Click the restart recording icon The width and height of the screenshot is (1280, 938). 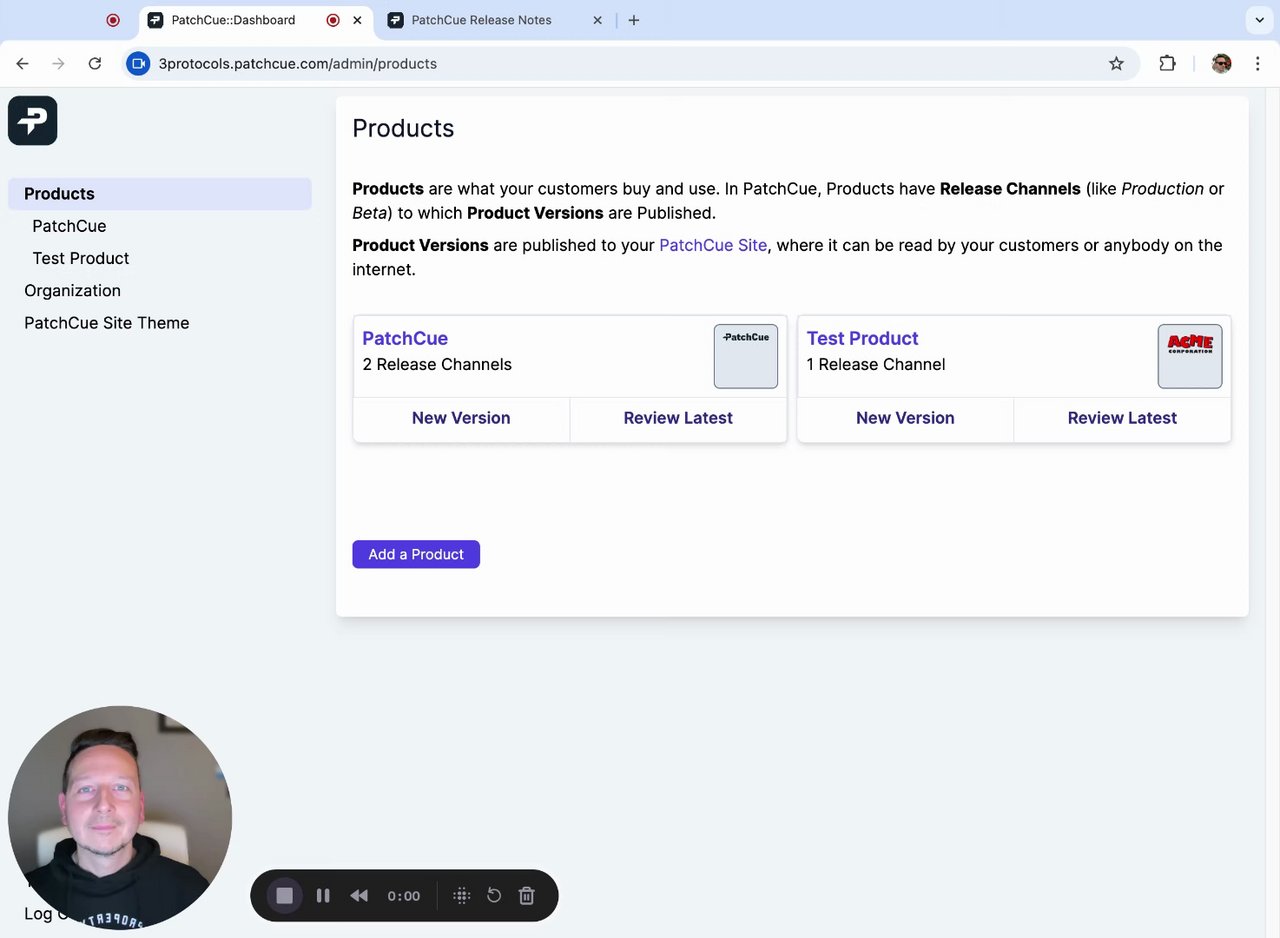[494, 895]
